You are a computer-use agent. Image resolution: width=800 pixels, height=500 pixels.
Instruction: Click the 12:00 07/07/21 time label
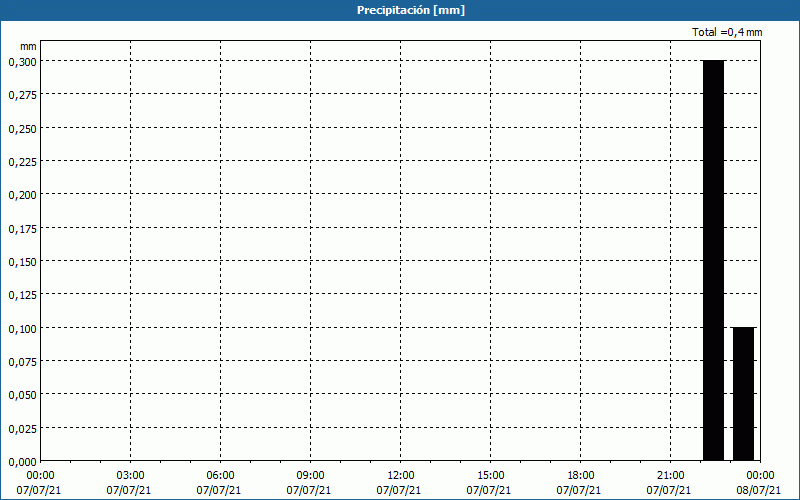coord(399,483)
